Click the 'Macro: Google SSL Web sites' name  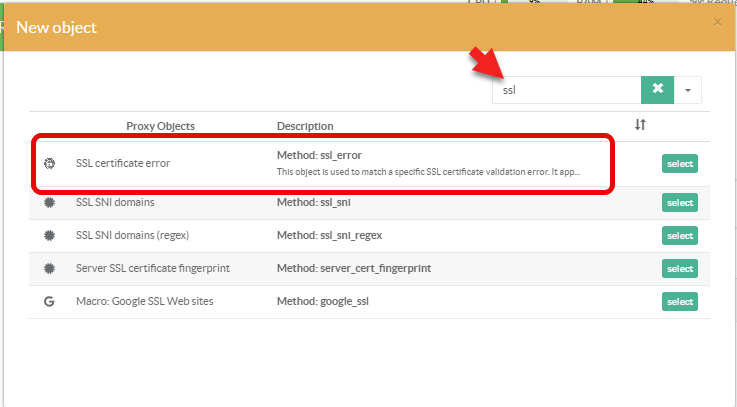pyautogui.click(x=144, y=301)
